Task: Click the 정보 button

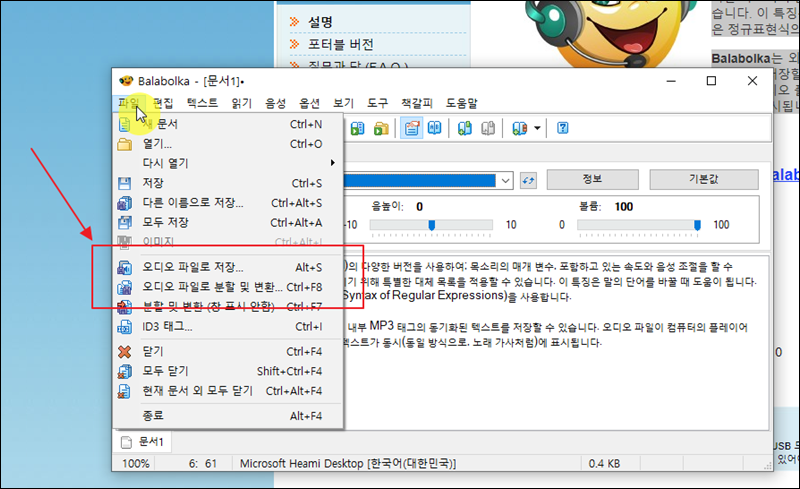Action: [592, 179]
